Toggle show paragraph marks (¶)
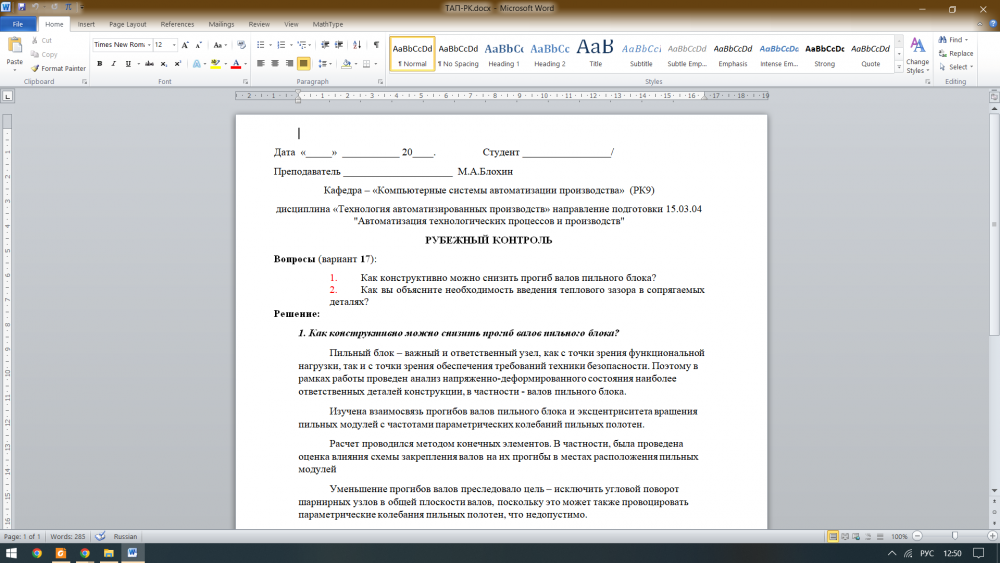Image resolution: width=1000 pixels, height=563 pixels. pos(375,45)
